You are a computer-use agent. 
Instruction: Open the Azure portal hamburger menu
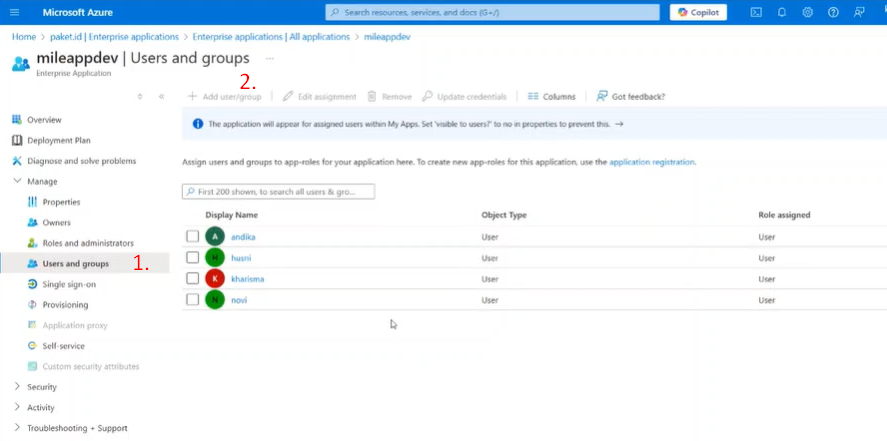pos(15,12)
